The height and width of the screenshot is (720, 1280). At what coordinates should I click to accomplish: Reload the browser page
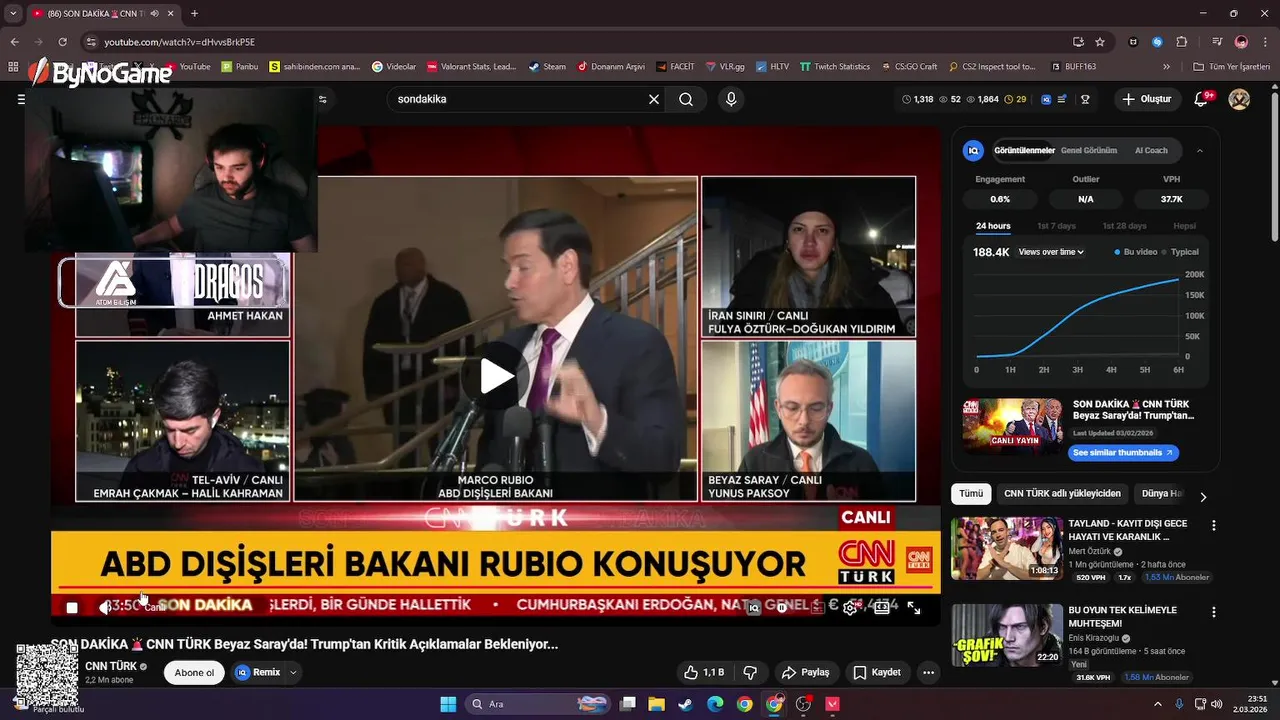pyautogui.click(x=62, y=42)
